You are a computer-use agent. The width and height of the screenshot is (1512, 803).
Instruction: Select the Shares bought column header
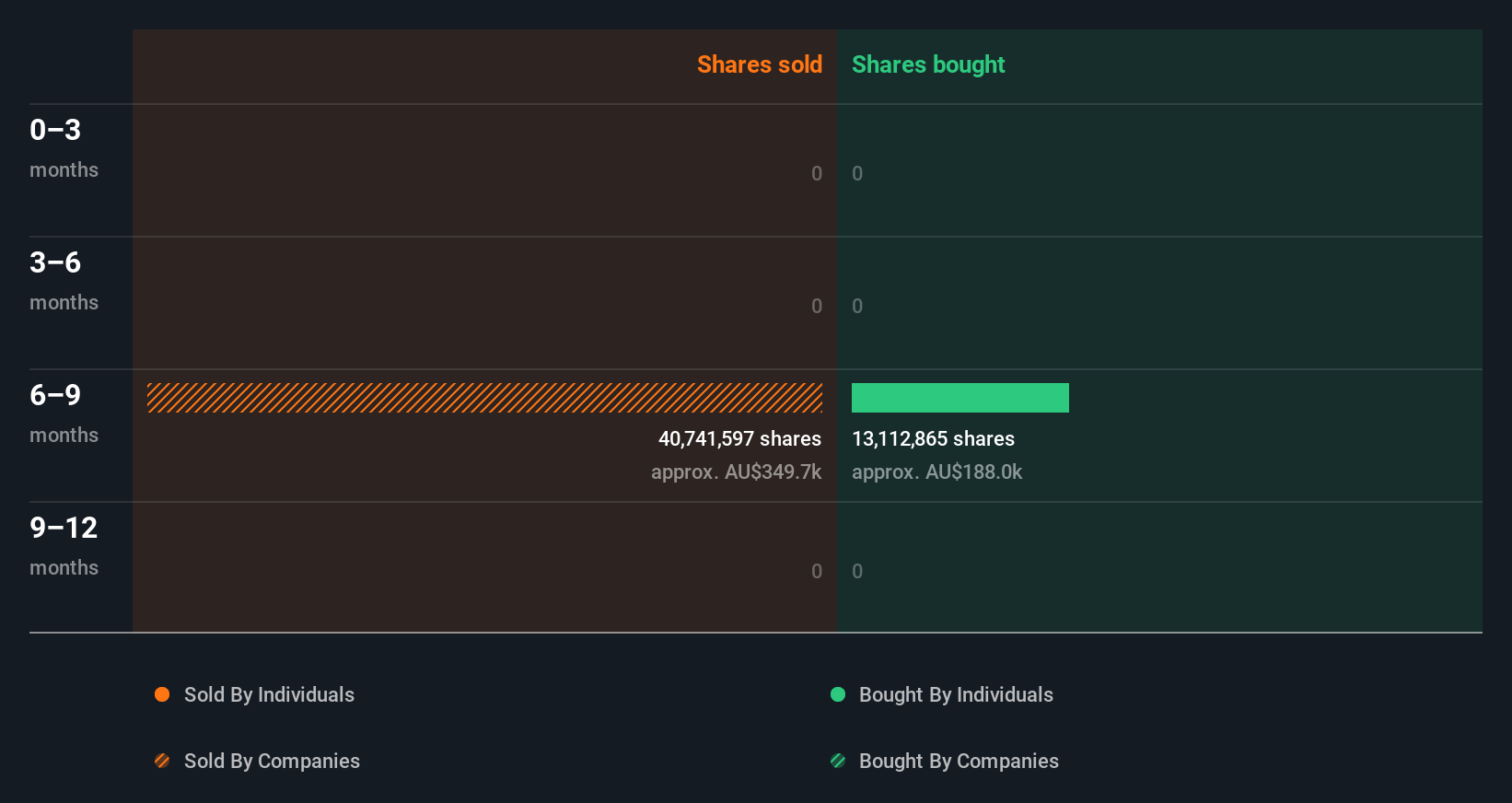pyautogui.click(x=928, y=64)
